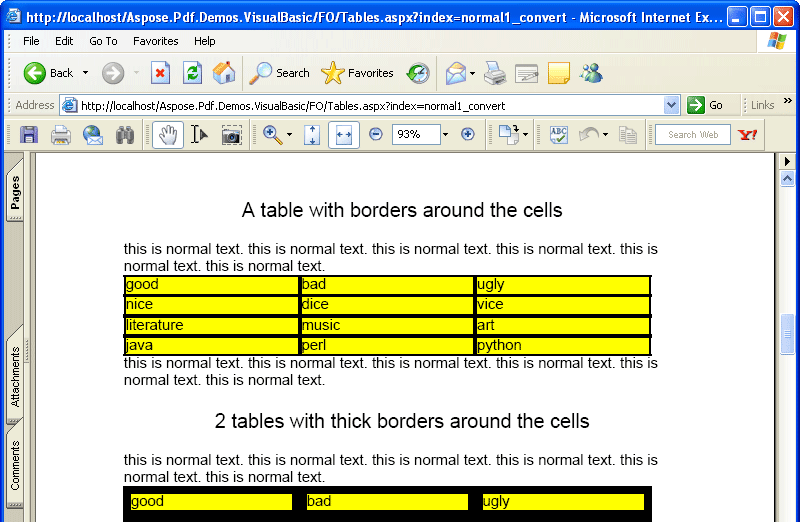Click the grayed Forward arrow button

[x=113, y=73]
